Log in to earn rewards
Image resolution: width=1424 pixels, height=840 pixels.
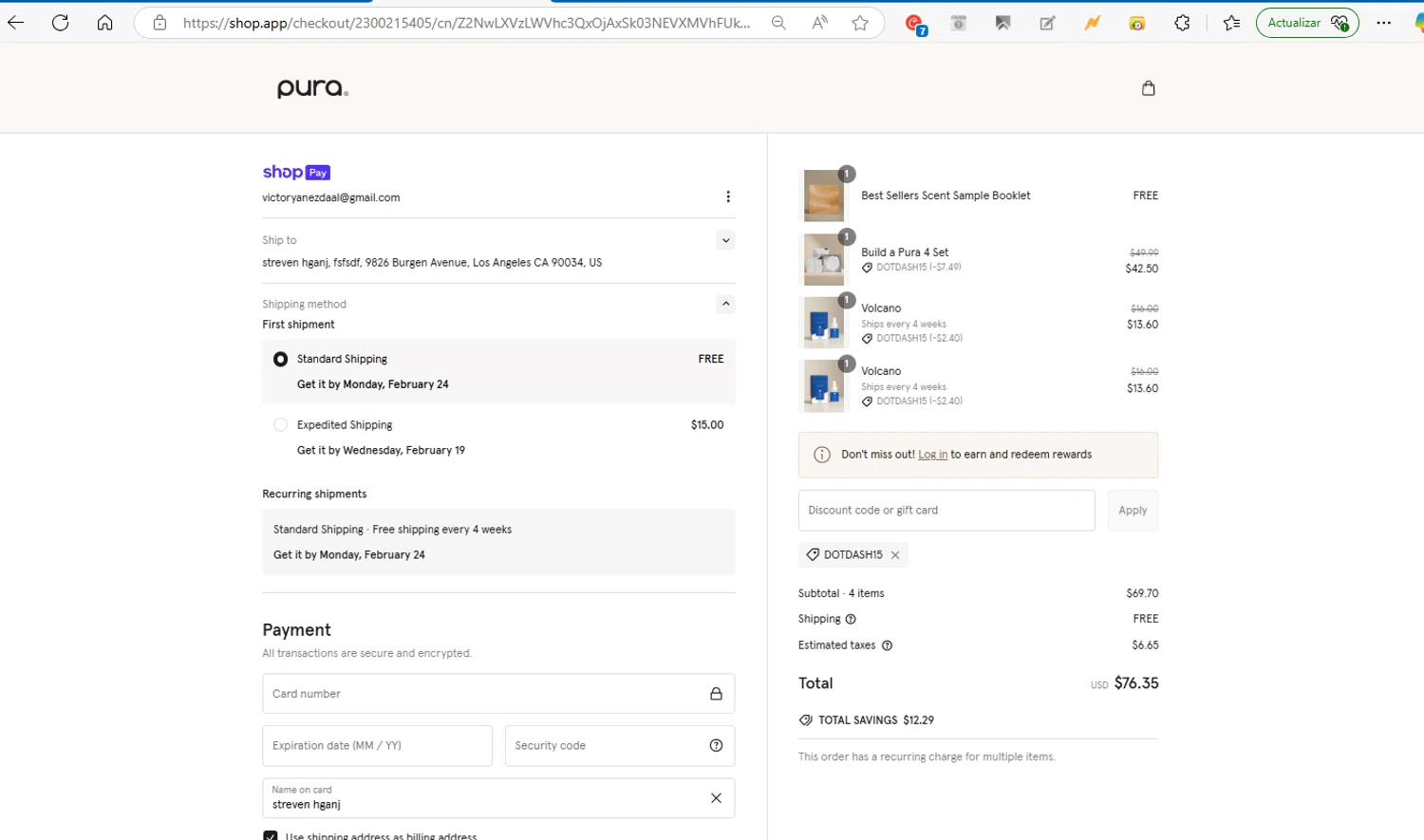point(932,455)
